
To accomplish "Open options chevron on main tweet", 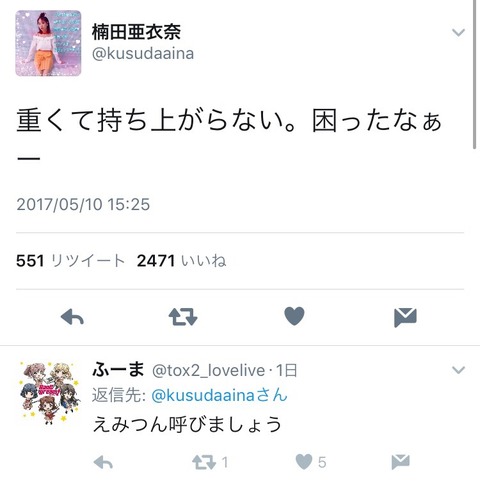I will tap(458, 32).
